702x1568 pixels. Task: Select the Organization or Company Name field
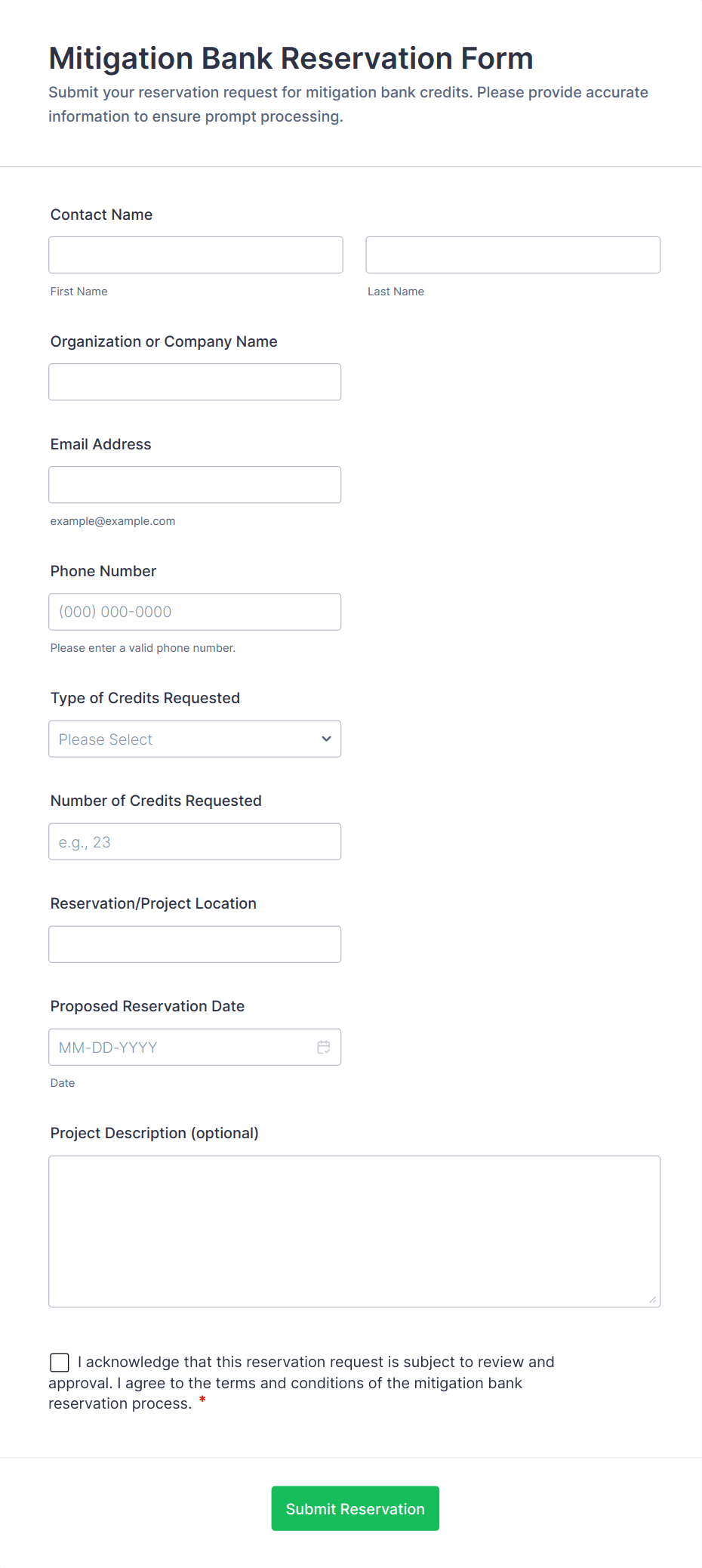(x=195, y=382)
